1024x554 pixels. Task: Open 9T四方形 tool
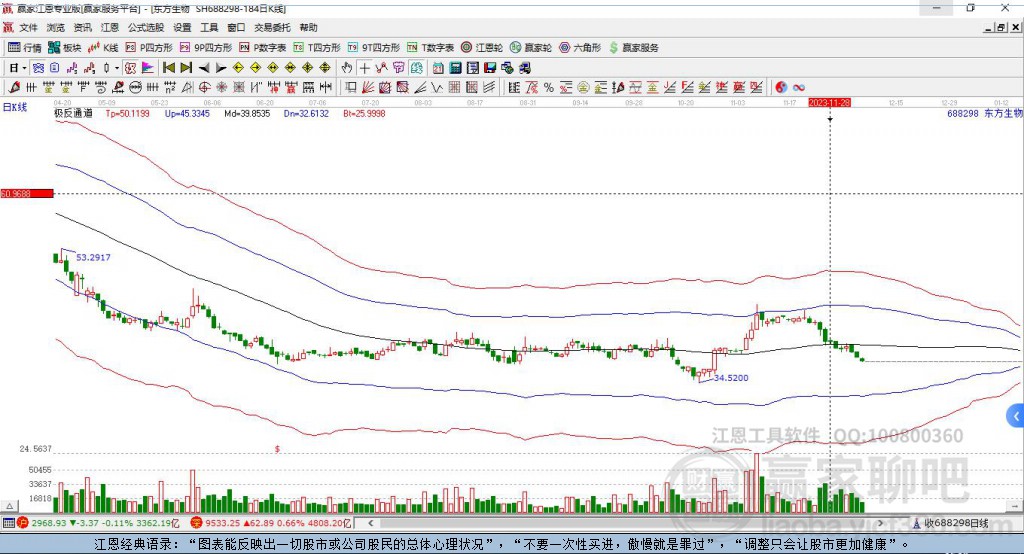point(374,48)
